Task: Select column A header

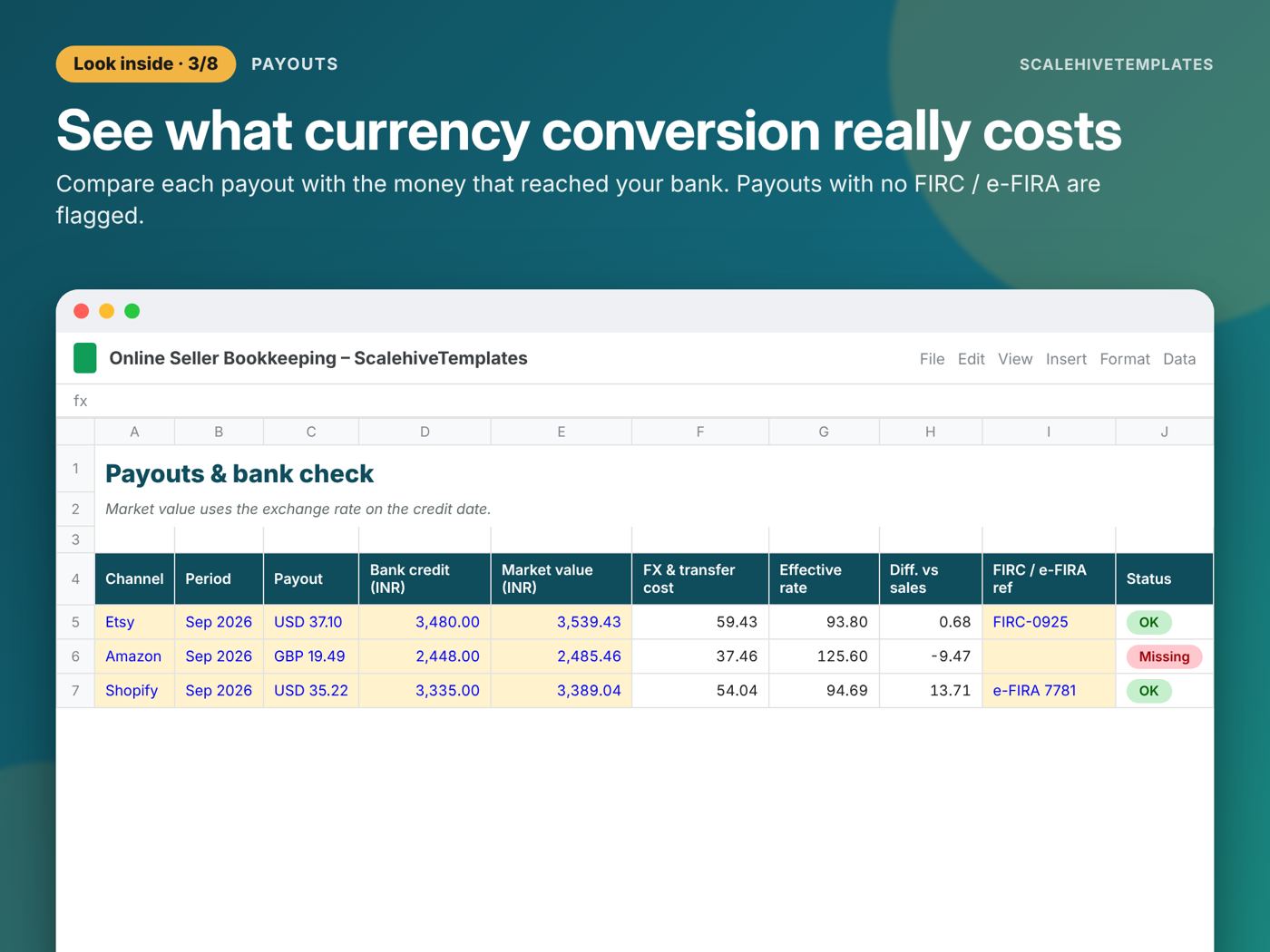Action: (x=134, y=432)
